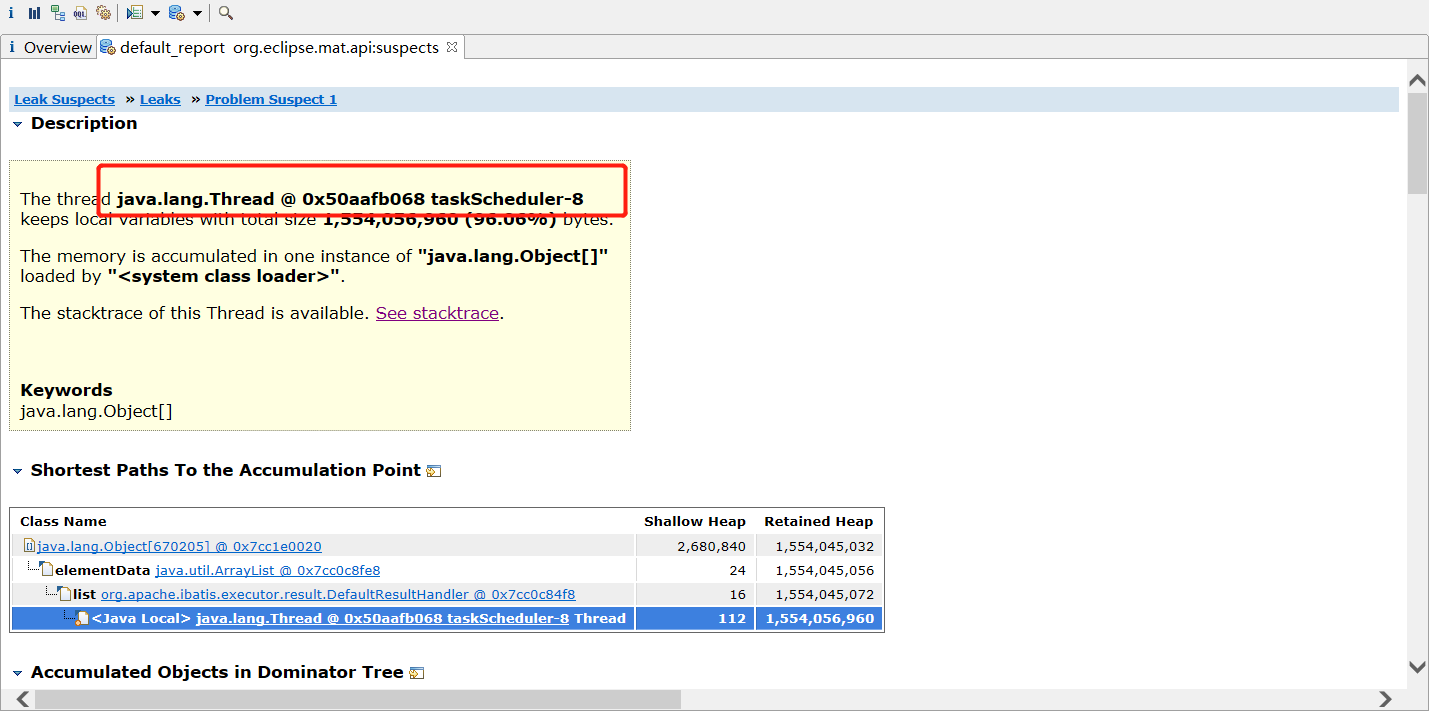Collapse Accumulated Objects in Dominator Tree section
Image resolution: width=1429 pixels, height=711 pixels.
coord(18,673)
